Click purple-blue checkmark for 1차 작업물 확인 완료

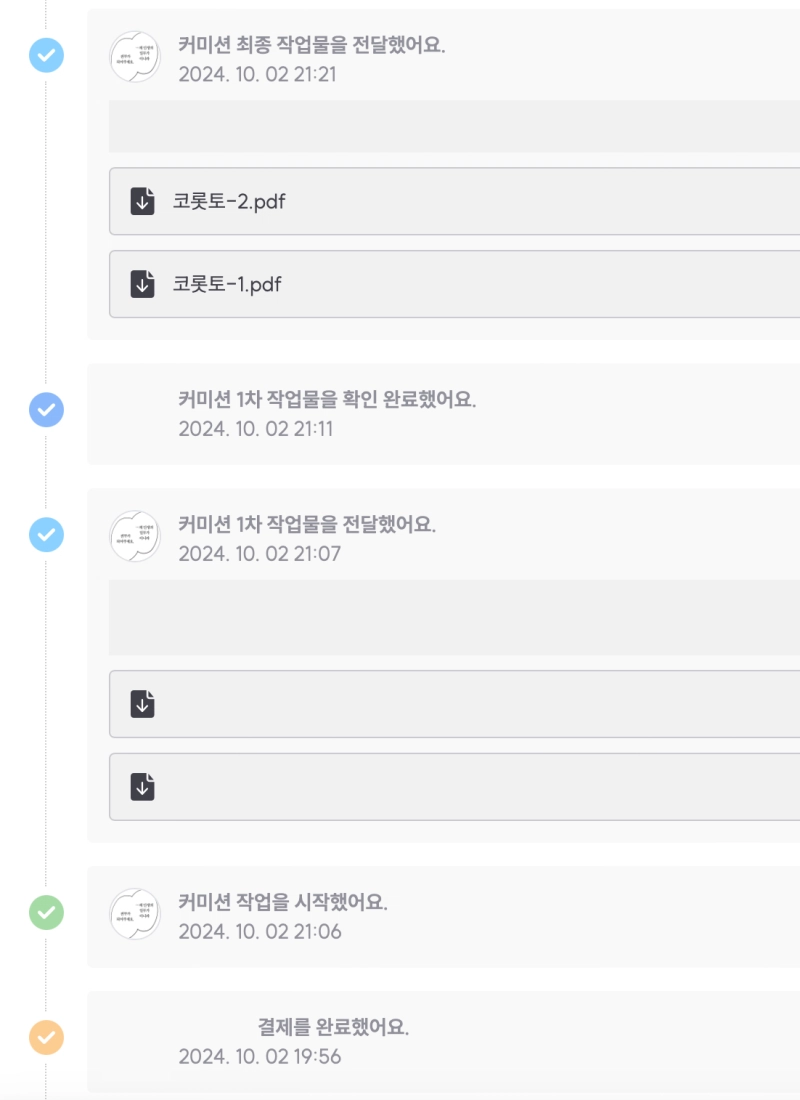pyautogui.click(x=46, y=409)
